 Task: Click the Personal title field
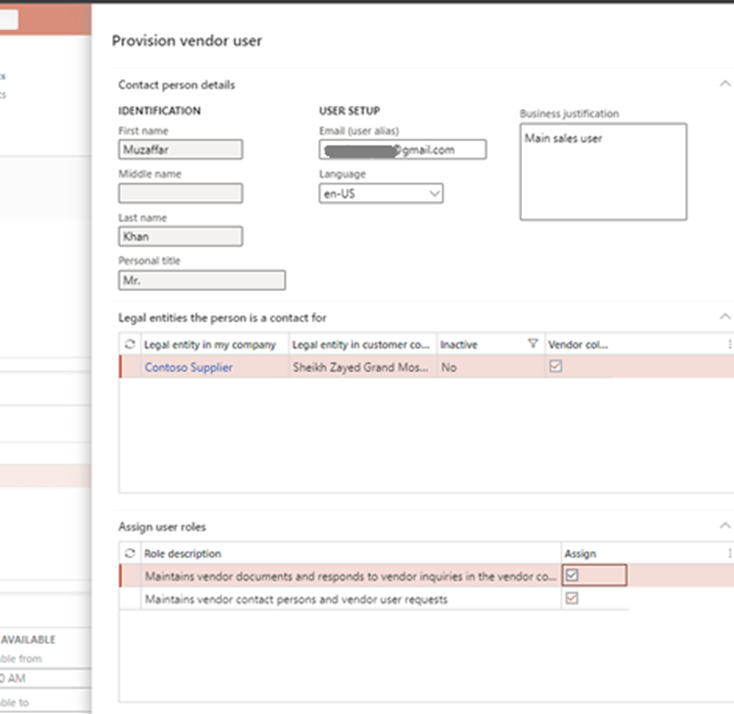201,281
